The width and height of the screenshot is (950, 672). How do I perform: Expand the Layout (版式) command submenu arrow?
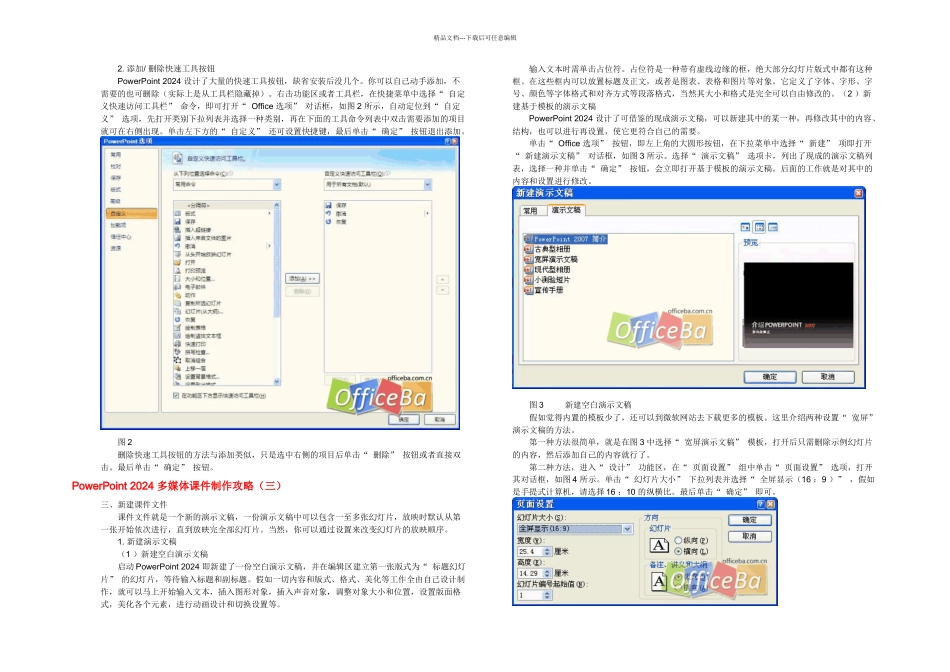pyautogui.click(x=269, y=213)
